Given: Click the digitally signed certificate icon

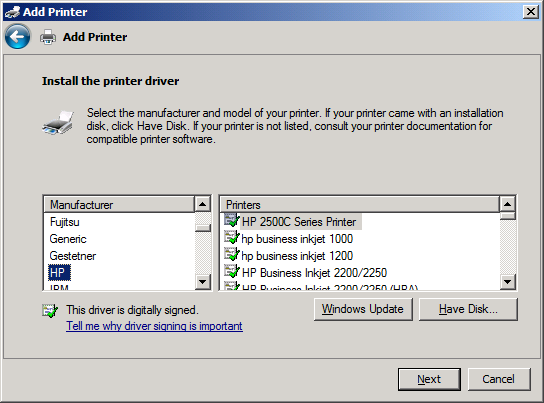Looking at the screenshot, I should pos(50,310).
